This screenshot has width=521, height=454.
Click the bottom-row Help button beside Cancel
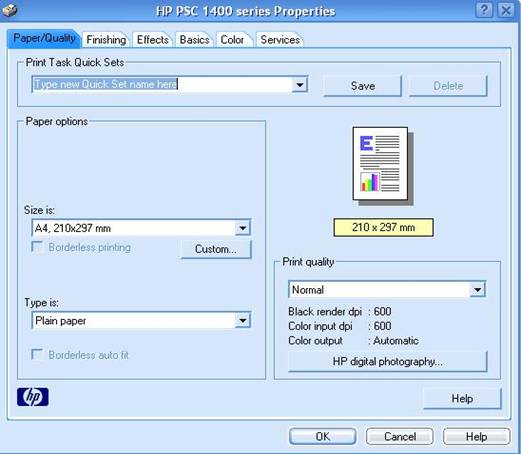point(476,436)
